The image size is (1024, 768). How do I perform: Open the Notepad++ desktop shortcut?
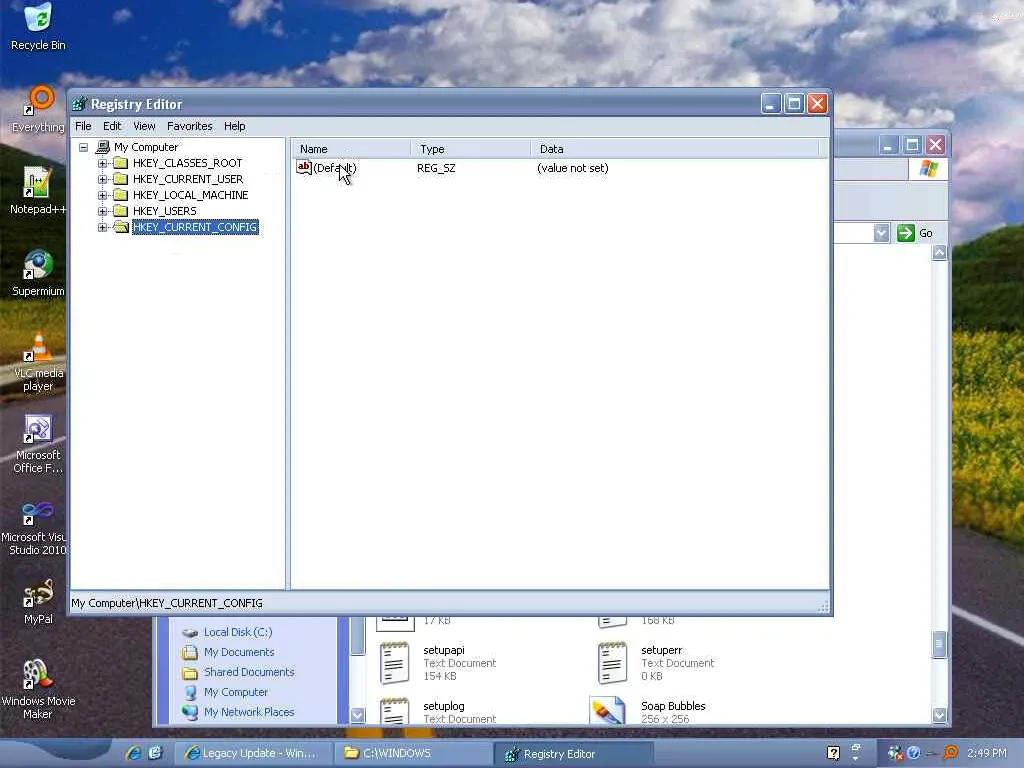click(38, 190)
